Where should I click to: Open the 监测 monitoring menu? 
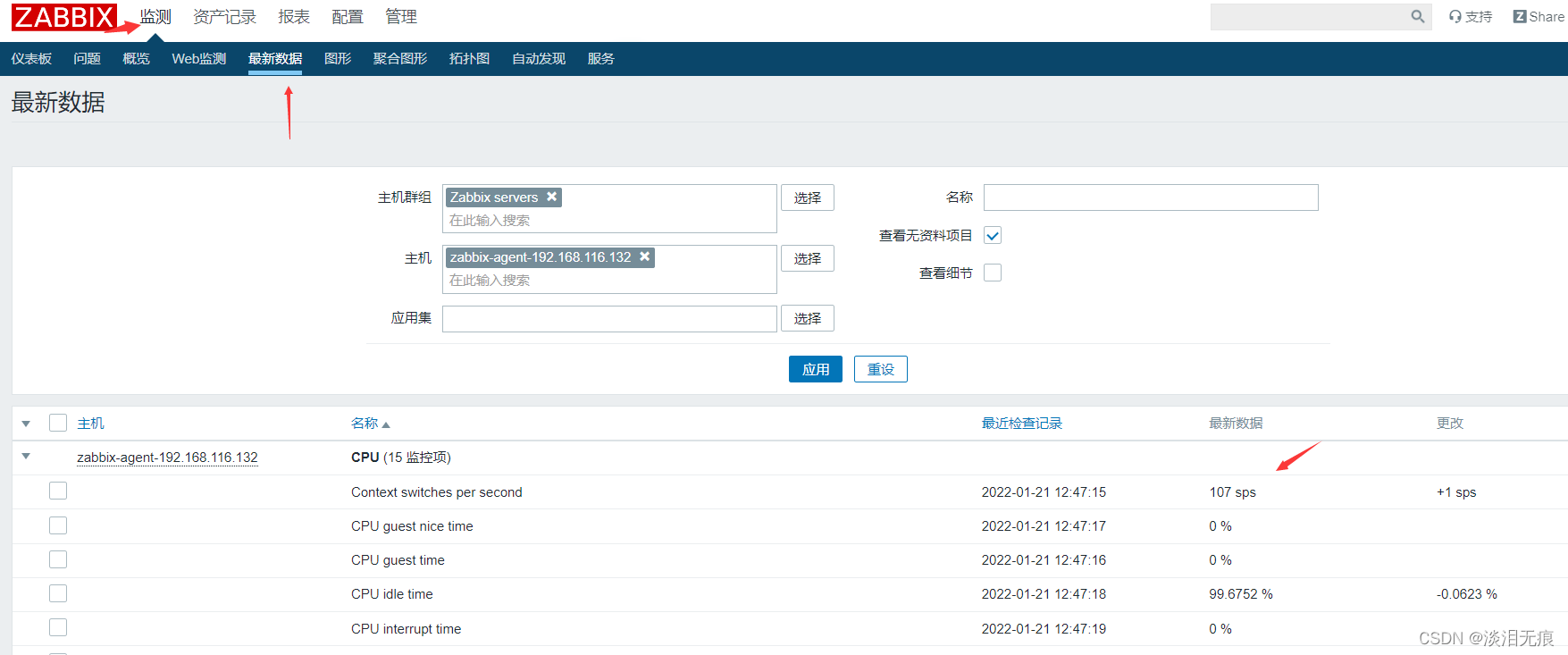pos(155,17)
